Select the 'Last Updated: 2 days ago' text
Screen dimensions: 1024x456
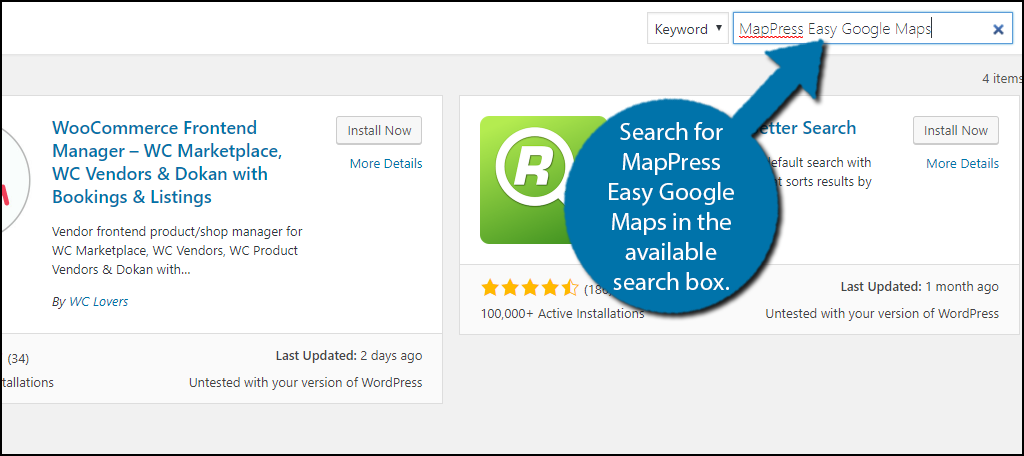pyautogui.click(x=349, y=356)
